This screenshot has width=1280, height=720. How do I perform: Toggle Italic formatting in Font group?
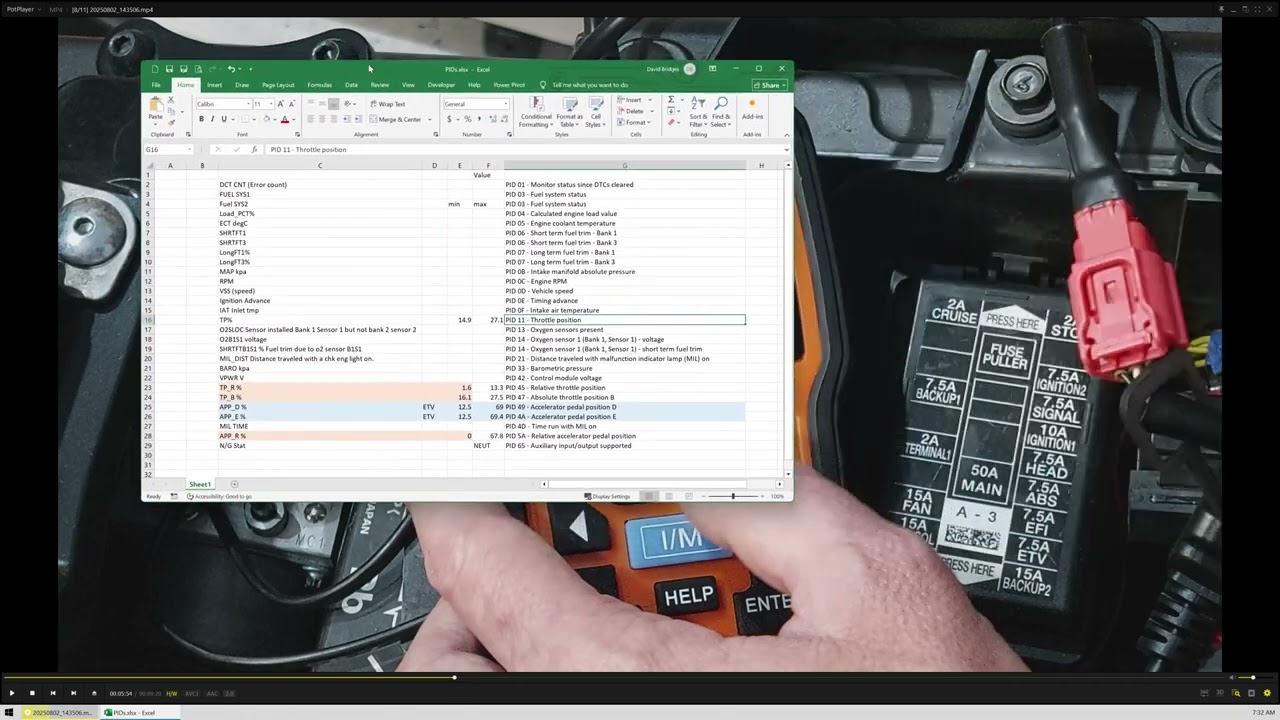pos(212,119)
